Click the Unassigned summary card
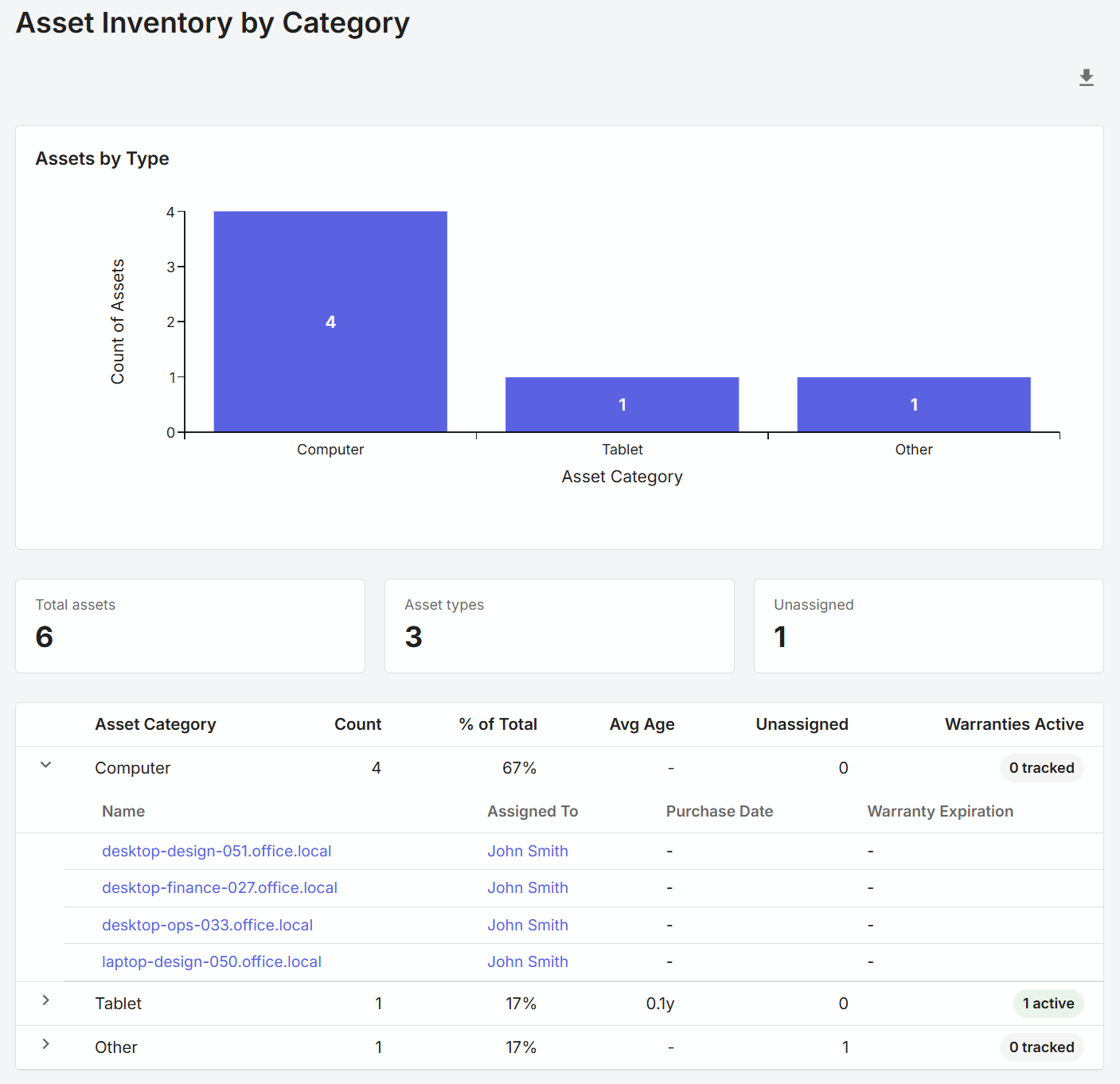Image resolution: width=1120 pixels, height=1084 pixels. point(928,626)
